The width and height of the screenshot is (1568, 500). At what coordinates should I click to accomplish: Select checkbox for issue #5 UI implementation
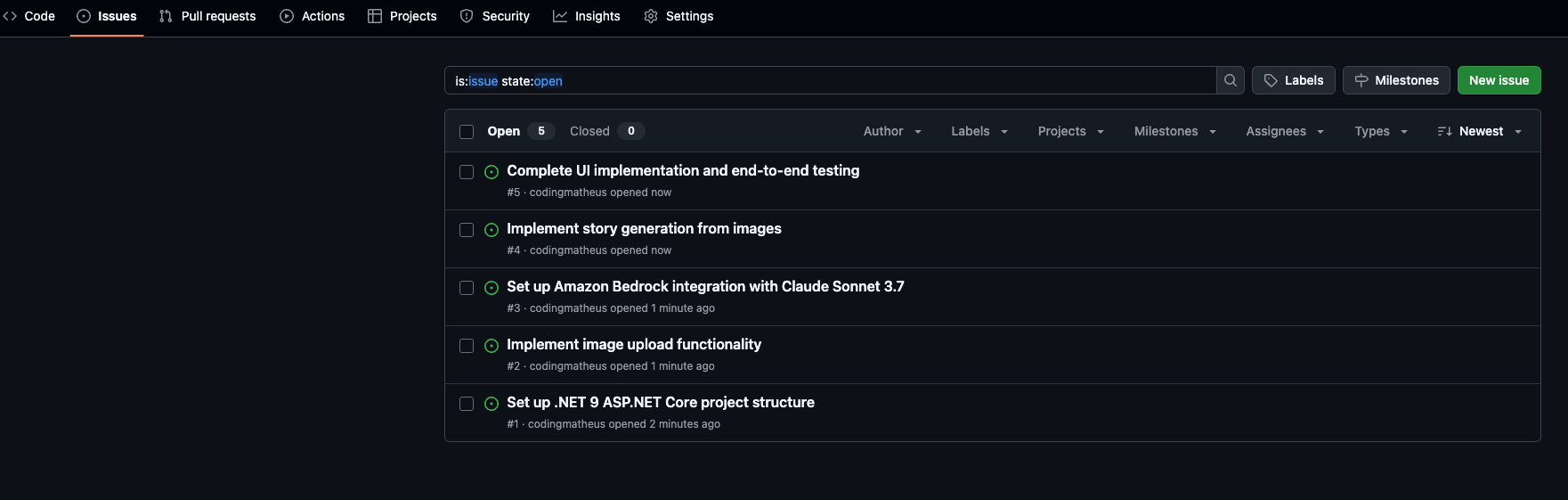467,172
